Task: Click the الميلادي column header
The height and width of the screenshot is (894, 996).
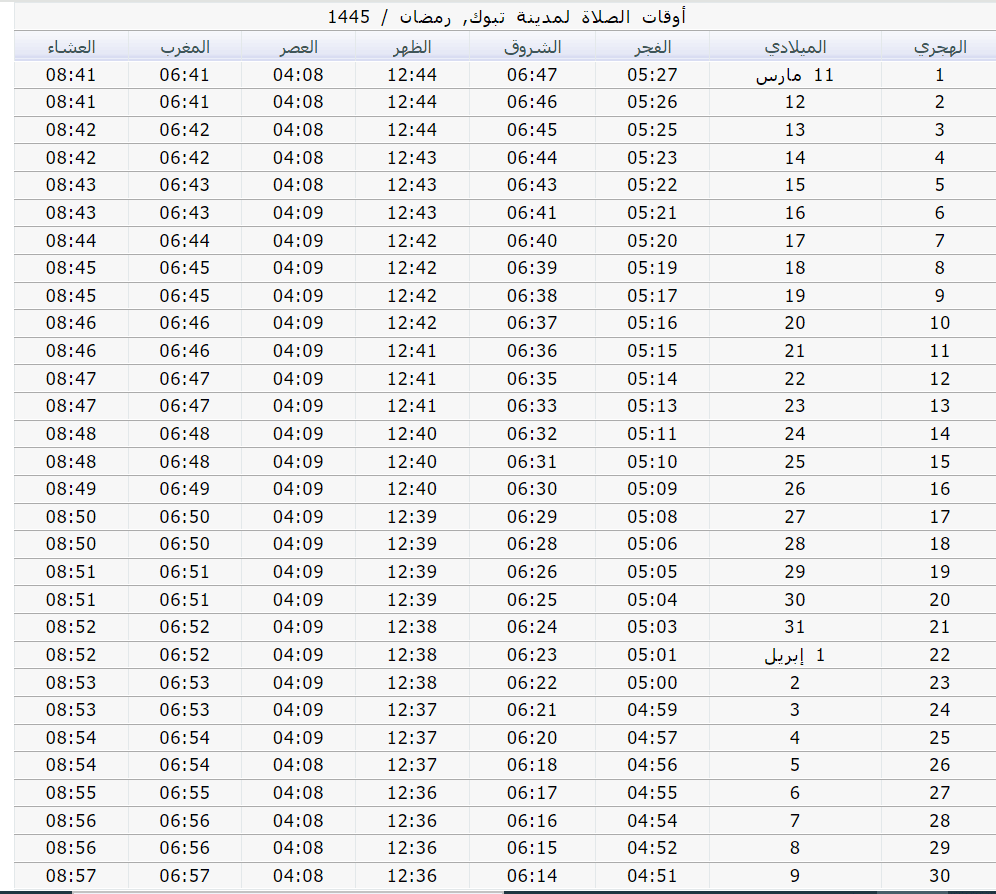Action: [x=795, y=47]
